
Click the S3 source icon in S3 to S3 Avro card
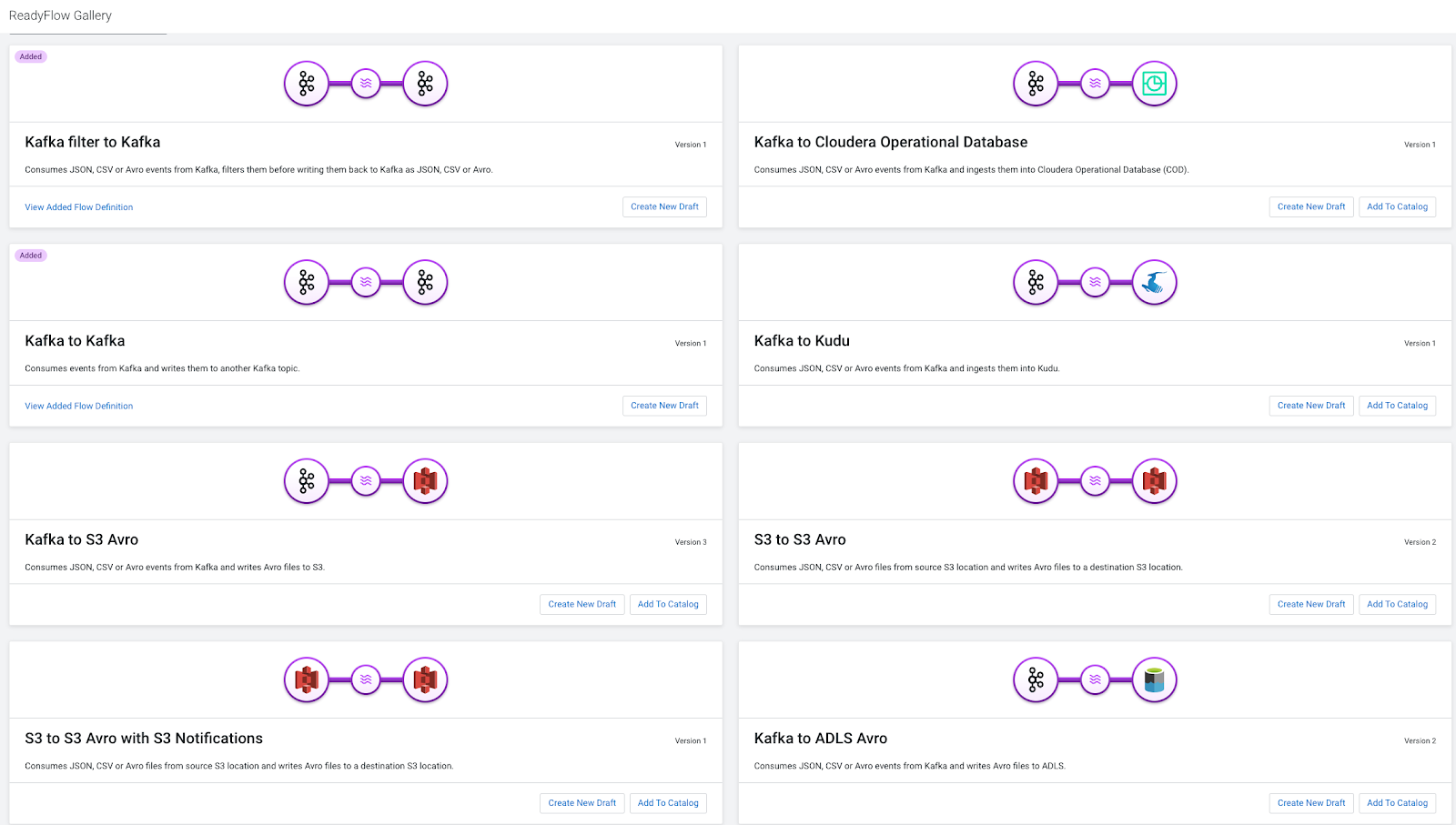(x=1036, y=481)
